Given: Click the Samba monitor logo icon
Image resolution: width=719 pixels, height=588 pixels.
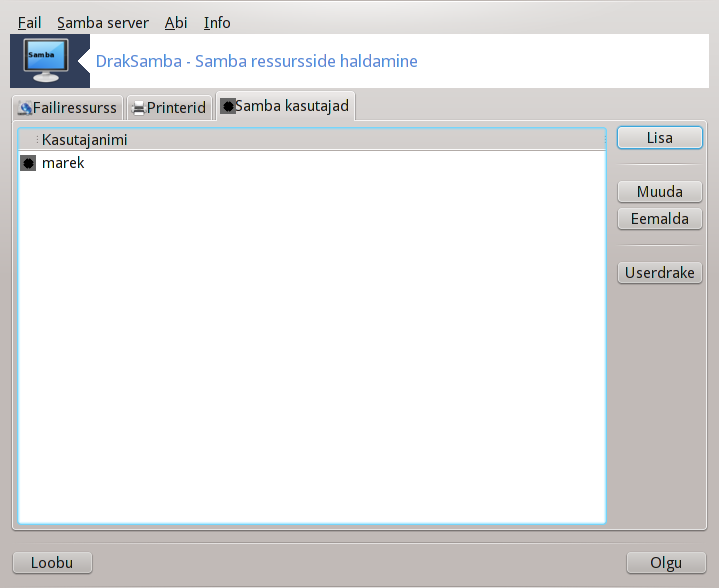Looking at the screenshot, I should 46,60.
